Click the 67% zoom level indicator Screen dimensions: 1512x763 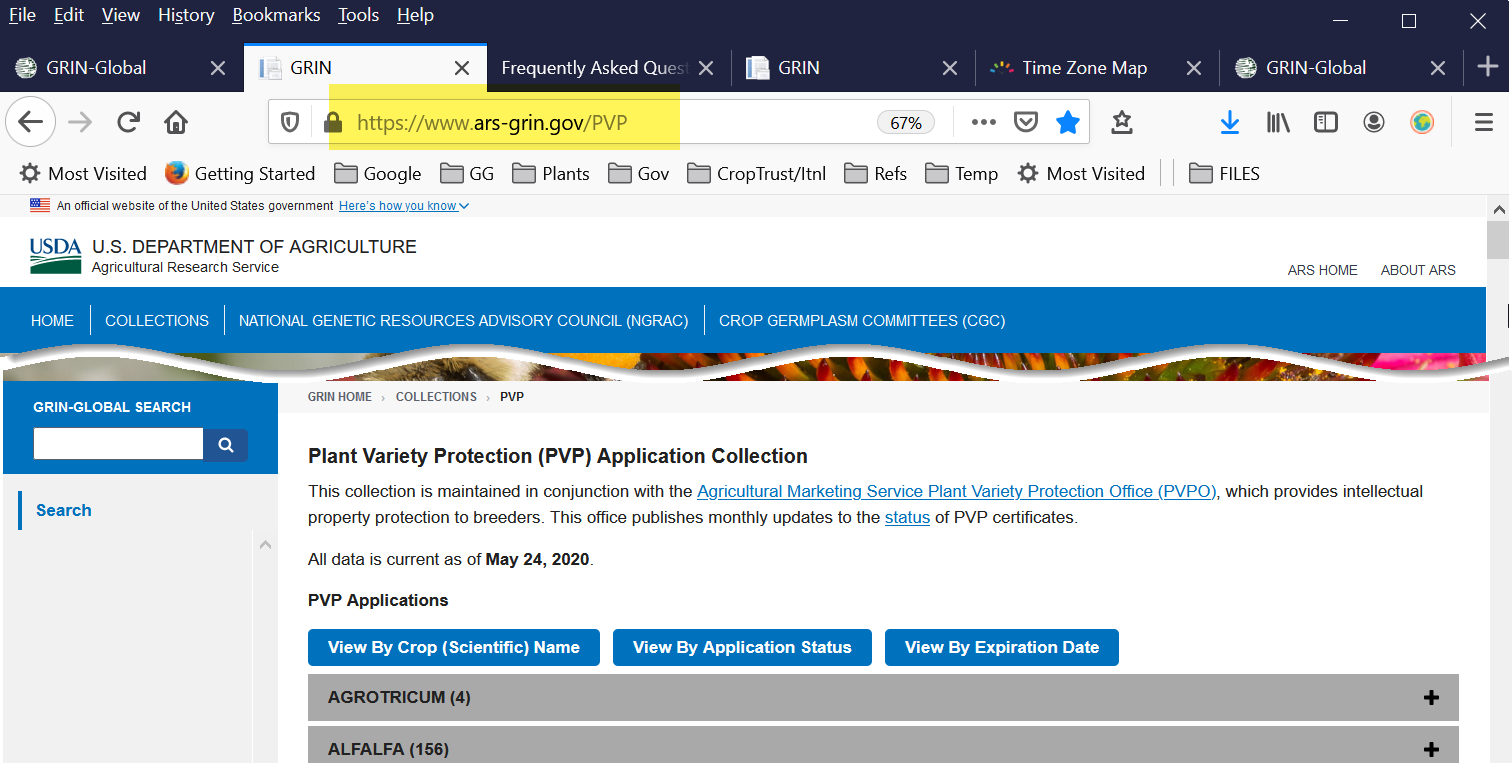pyautogui.click(x=906, y=122)
